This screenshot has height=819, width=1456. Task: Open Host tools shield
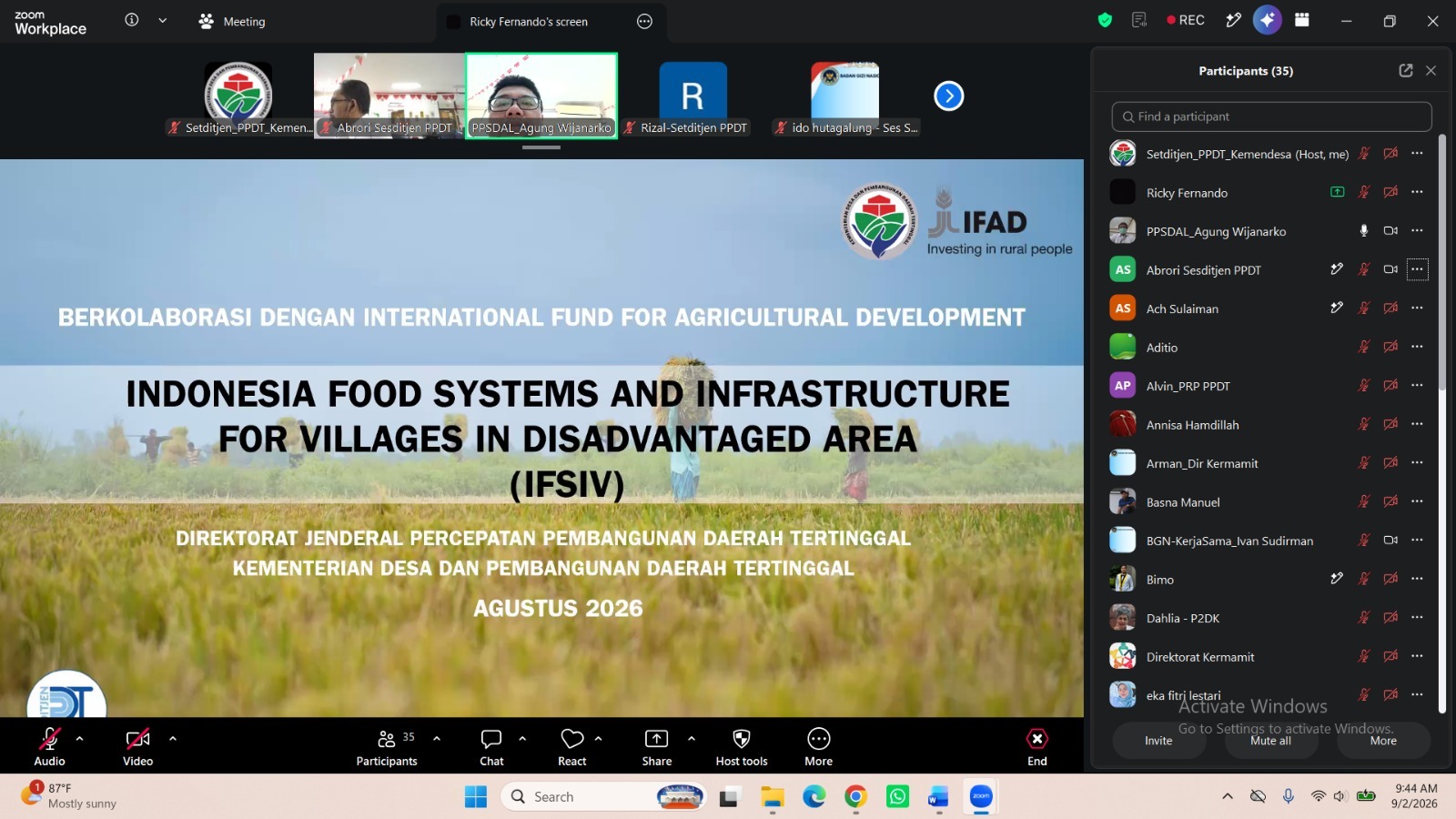pos(742,746)
